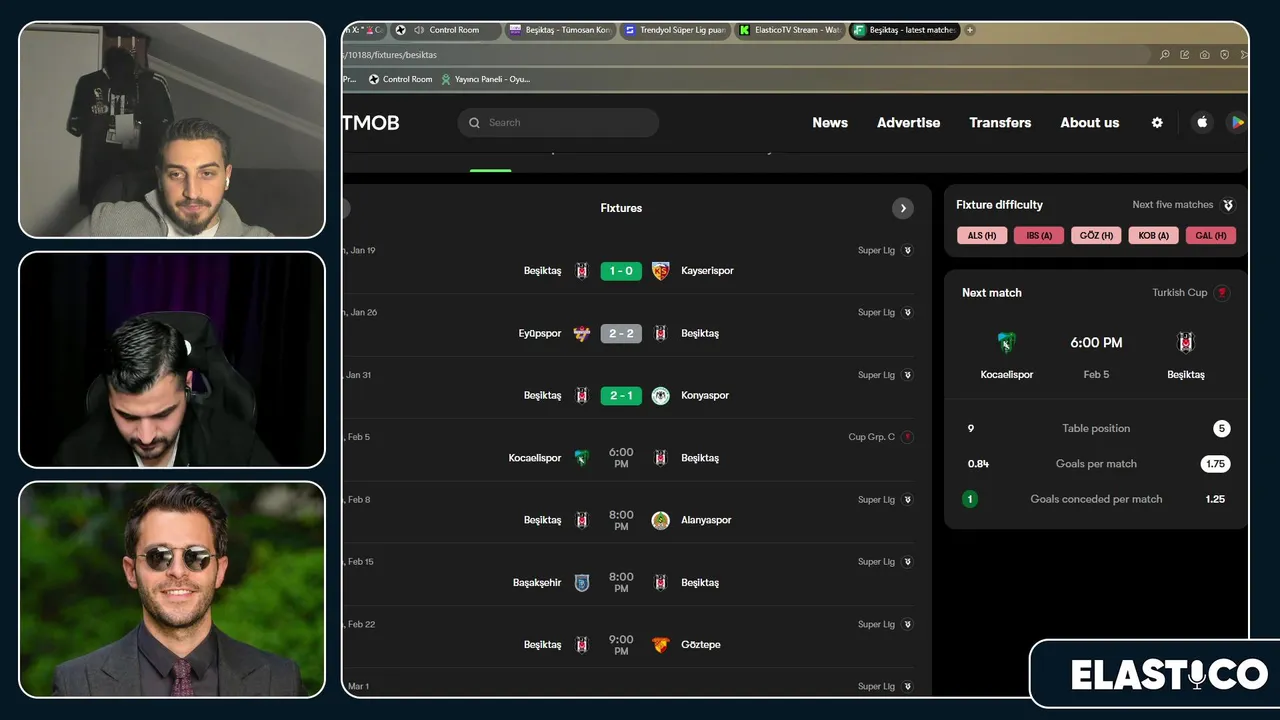Click the zoom magnifier icon in address bar
Screen dimensions: 1280x720
click(x=1165, y=55)
